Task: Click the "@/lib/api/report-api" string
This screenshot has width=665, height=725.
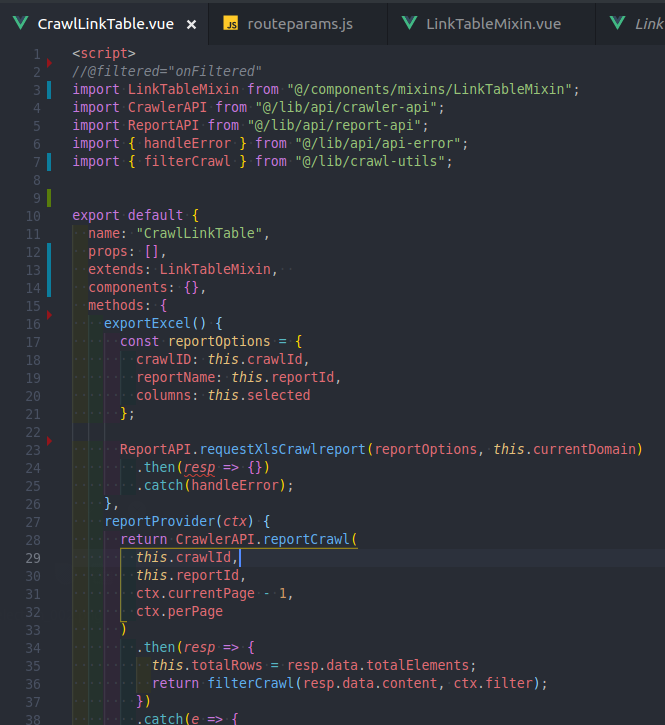Action: pos(334,125)
